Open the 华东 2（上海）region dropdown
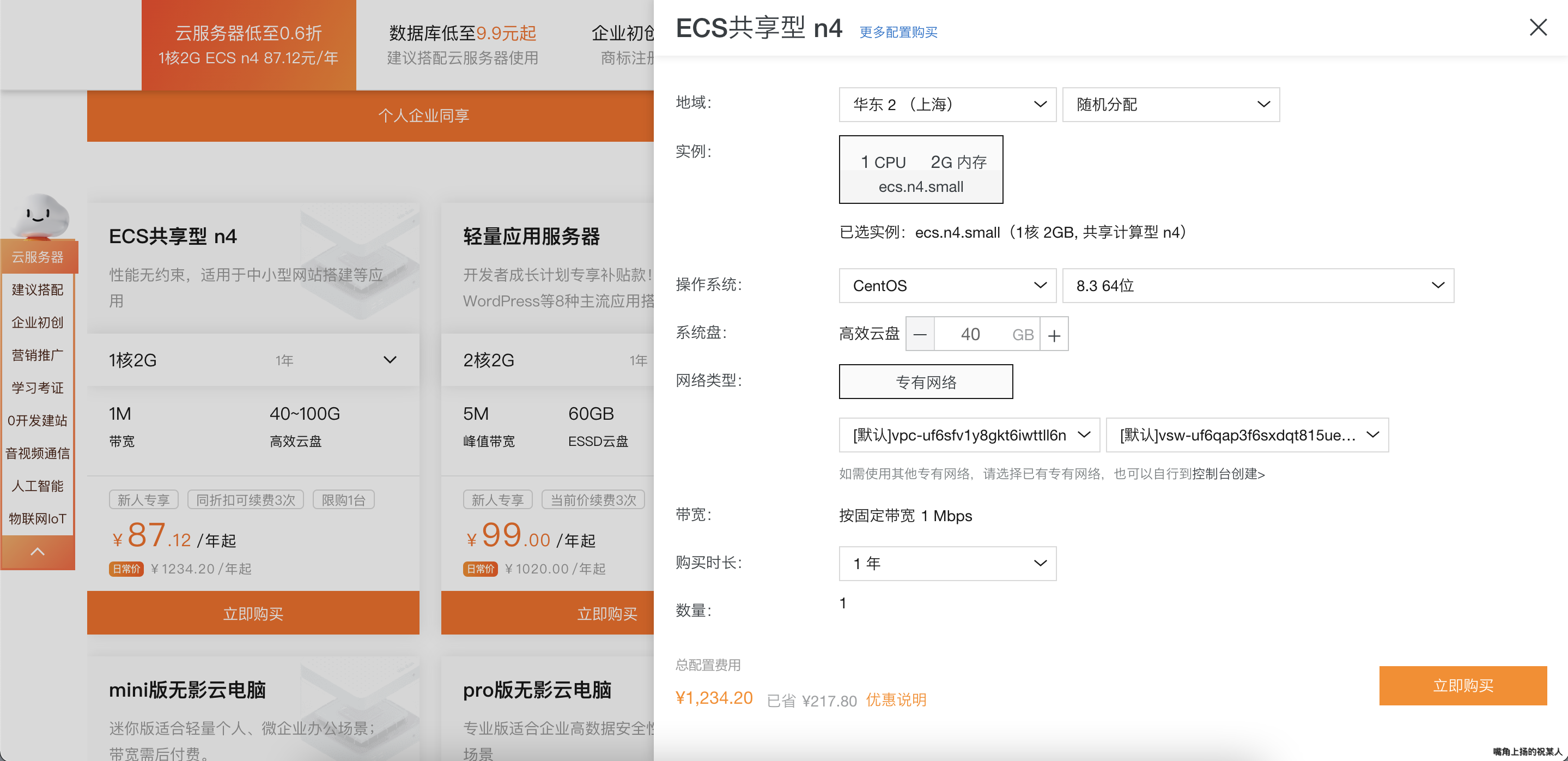Image resolution: width=1568 pixels, height=761 pixels. pos(947,105)
